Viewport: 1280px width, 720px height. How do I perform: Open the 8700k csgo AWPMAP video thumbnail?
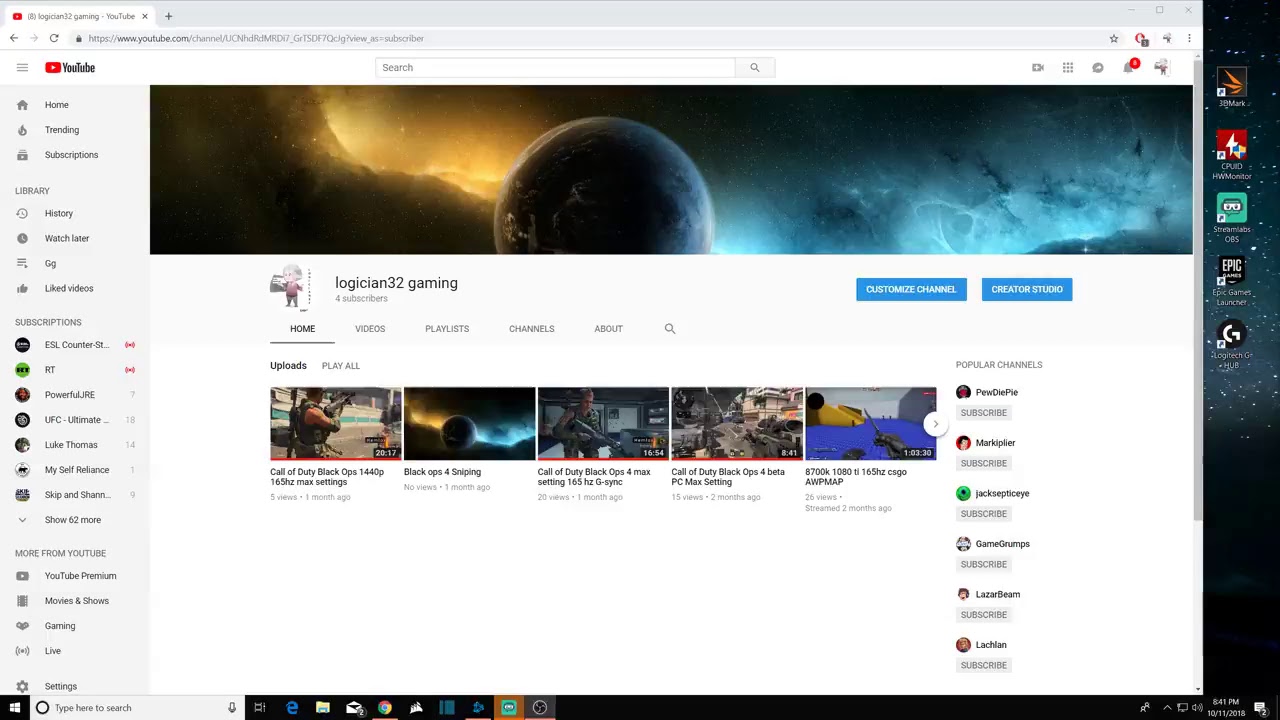(x=871, y=424)
